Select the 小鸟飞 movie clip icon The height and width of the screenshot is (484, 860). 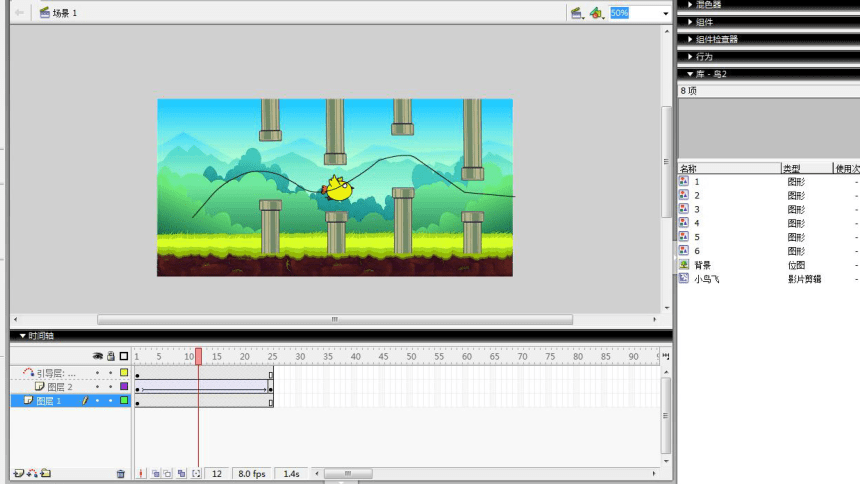[x=684, y=278]
